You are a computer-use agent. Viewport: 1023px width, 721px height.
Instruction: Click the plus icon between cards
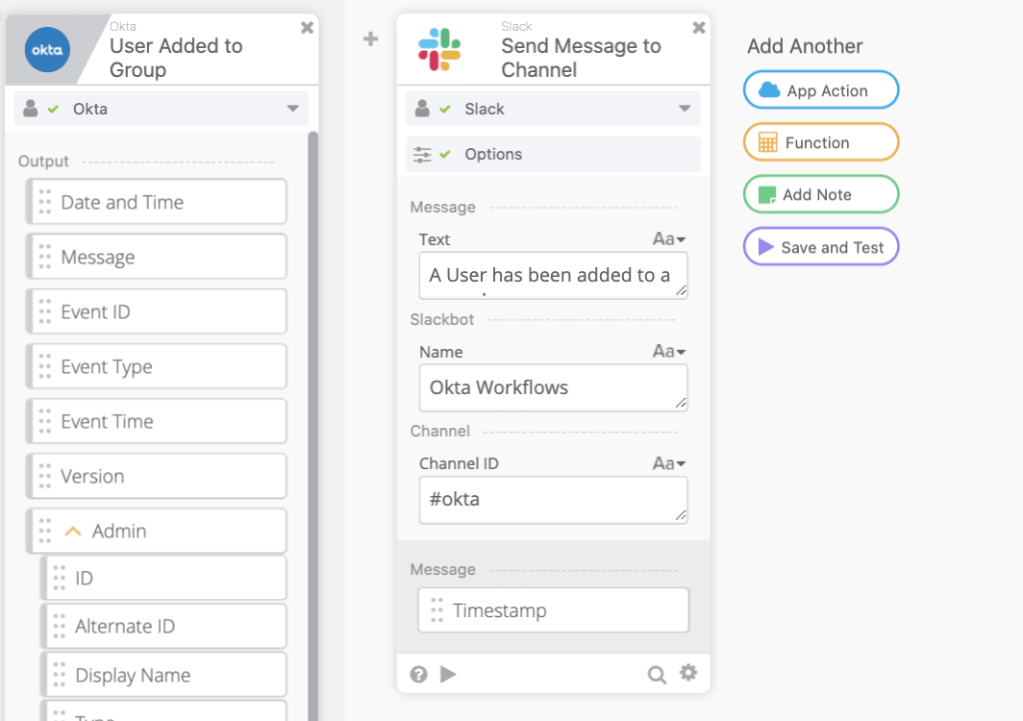click(x=371, y=39)
